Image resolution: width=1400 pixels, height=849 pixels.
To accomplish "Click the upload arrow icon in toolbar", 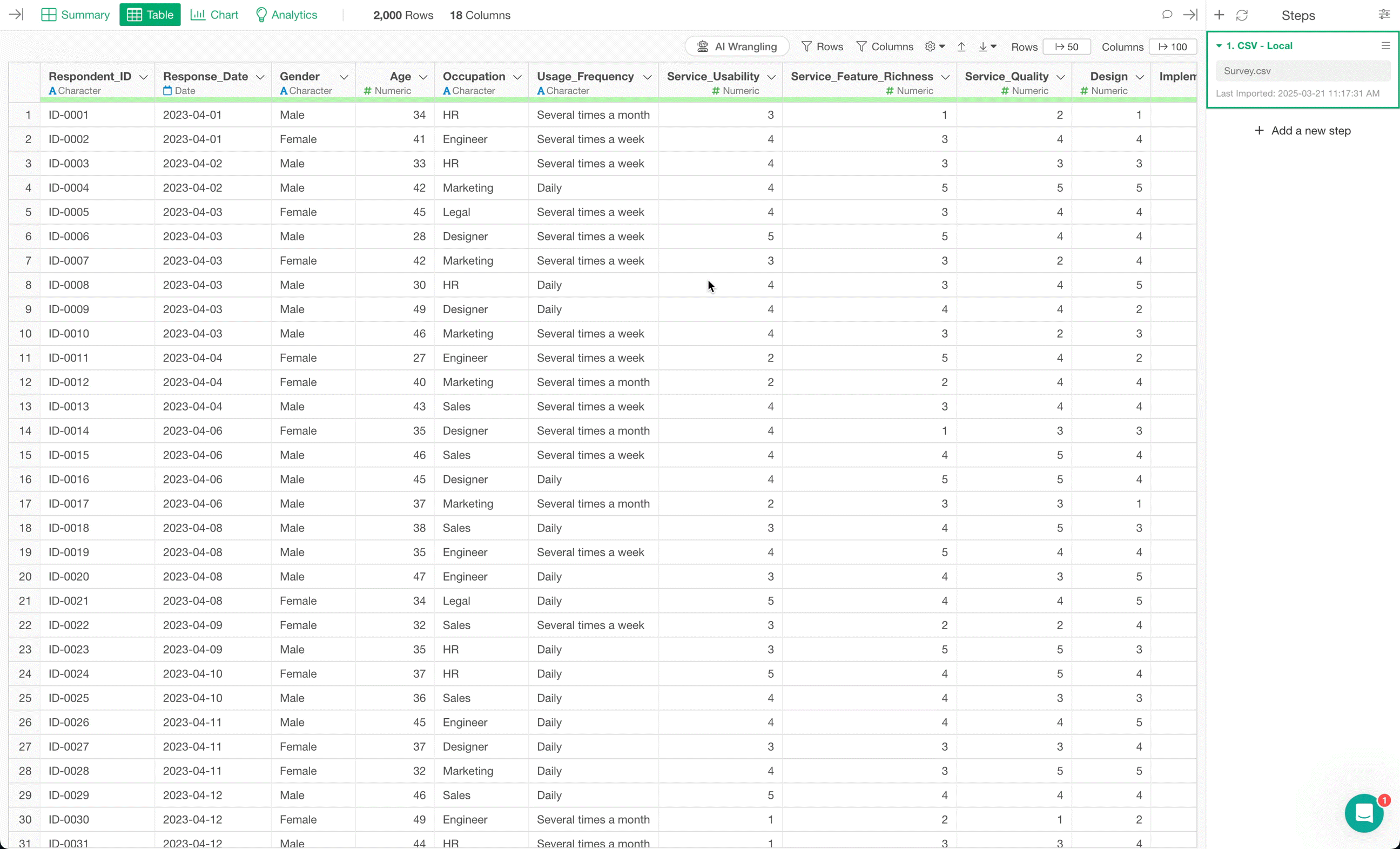I will tap(961, 46).
